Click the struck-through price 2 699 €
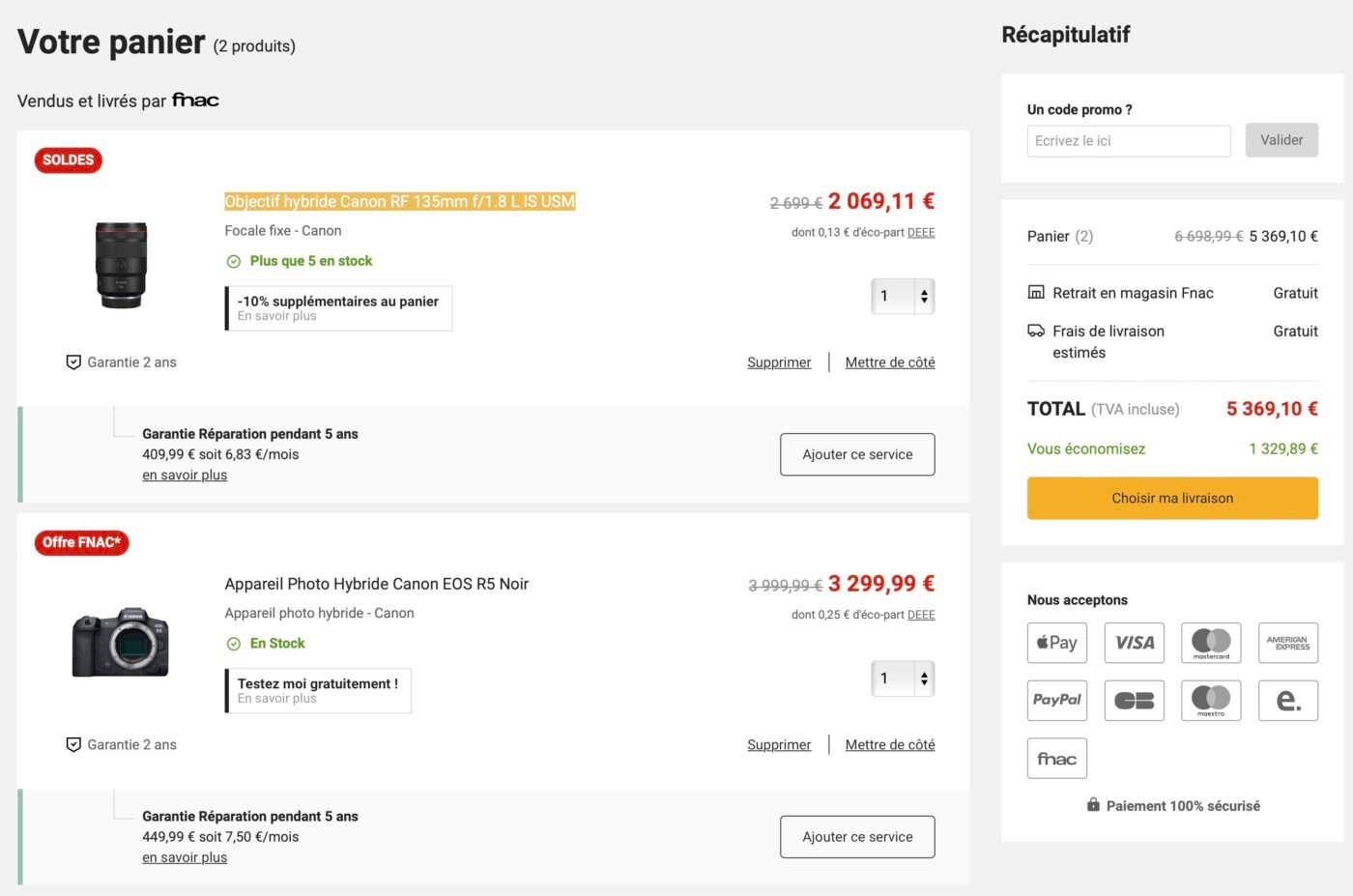Screen dimensions: 1353x896 pyautogui.click(x=796, y=203)
